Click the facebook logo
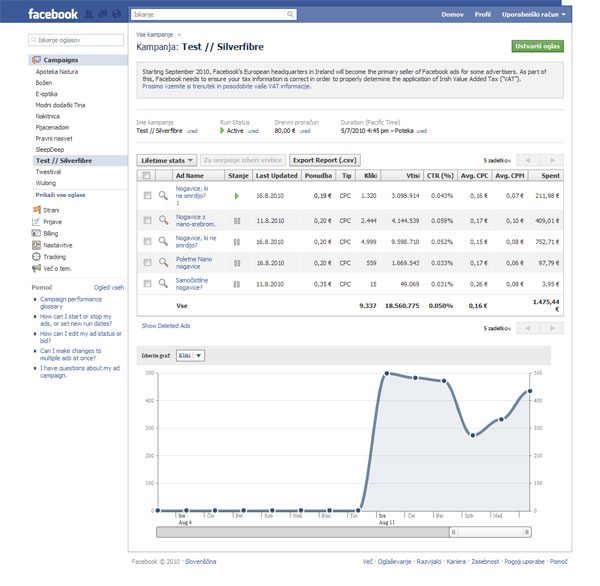Viewport: 600px width, 586px height. click(x=53, y=14)
